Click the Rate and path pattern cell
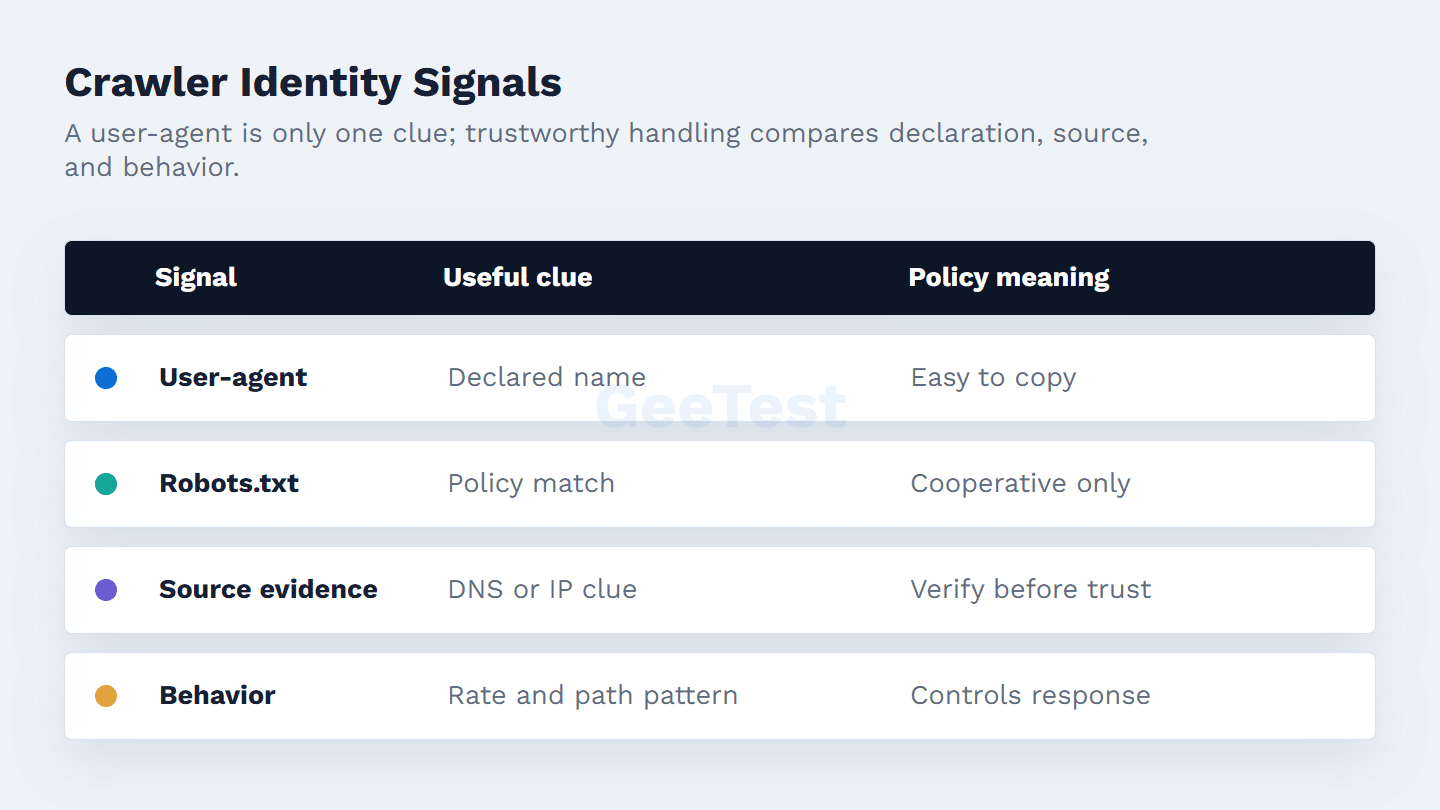 click(x=593, y=696)
